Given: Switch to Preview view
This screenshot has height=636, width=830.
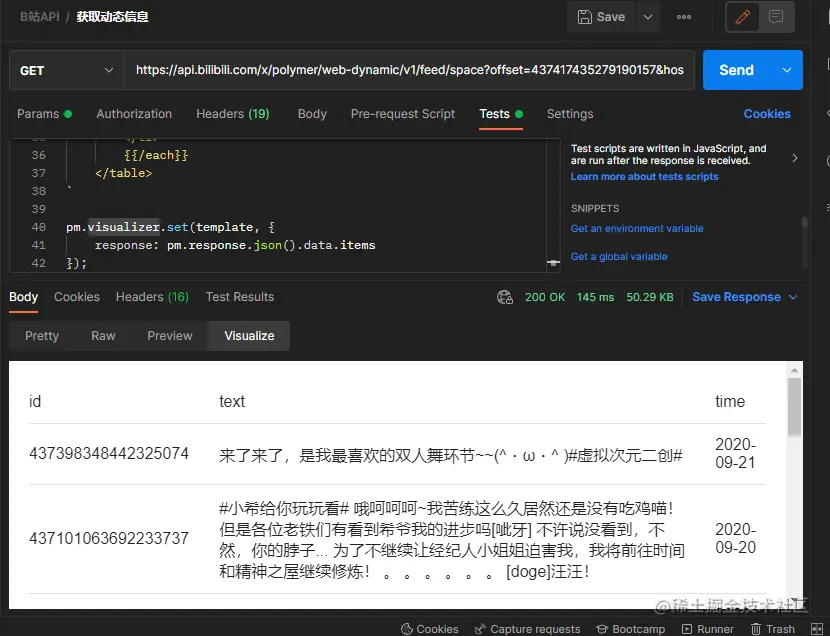Looking at the screenshot, I should tap(169, 336).
